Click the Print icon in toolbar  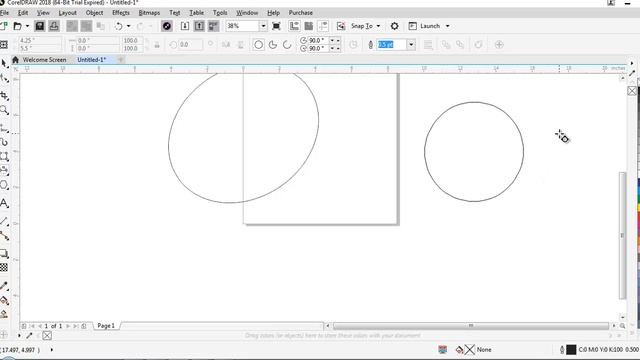tap(54, 26)
